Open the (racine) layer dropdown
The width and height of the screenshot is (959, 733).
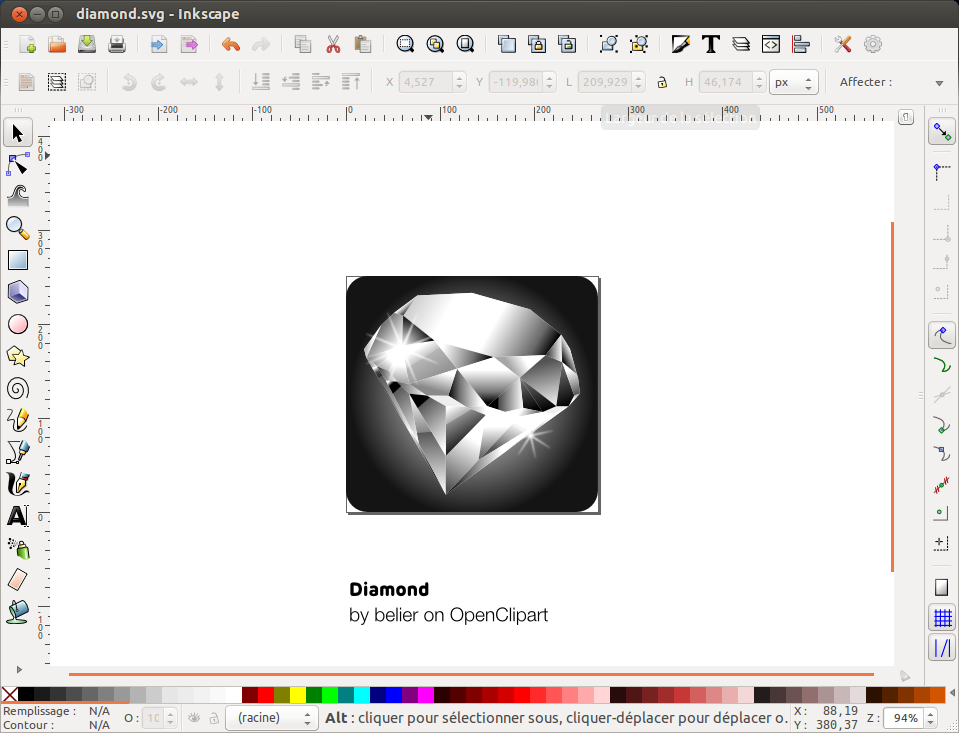pos(270,718)
